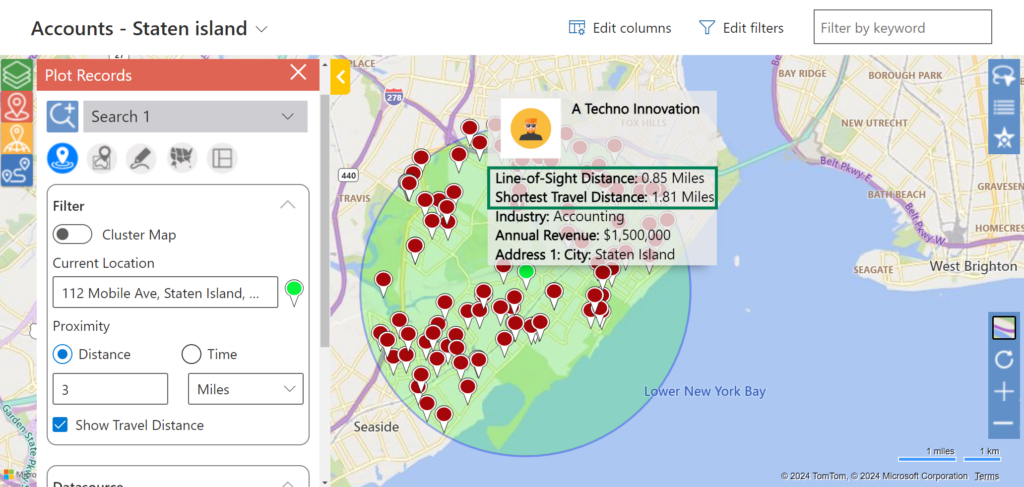The image size is (1024, 487).
Task: Open the Miles unit dropdown
Action: point(245,388)
